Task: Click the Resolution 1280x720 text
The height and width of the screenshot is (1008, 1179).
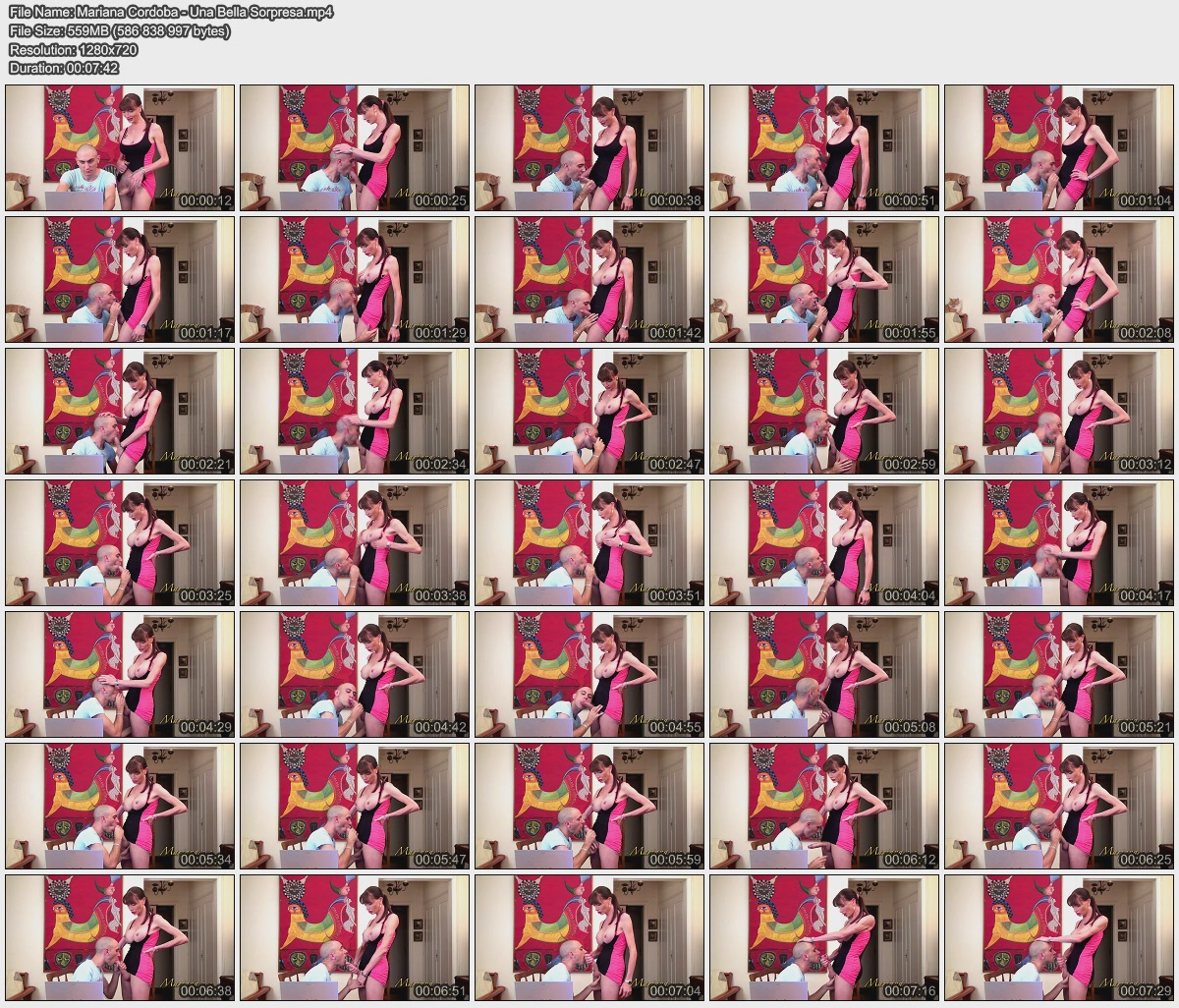Action: pos(73,50)
